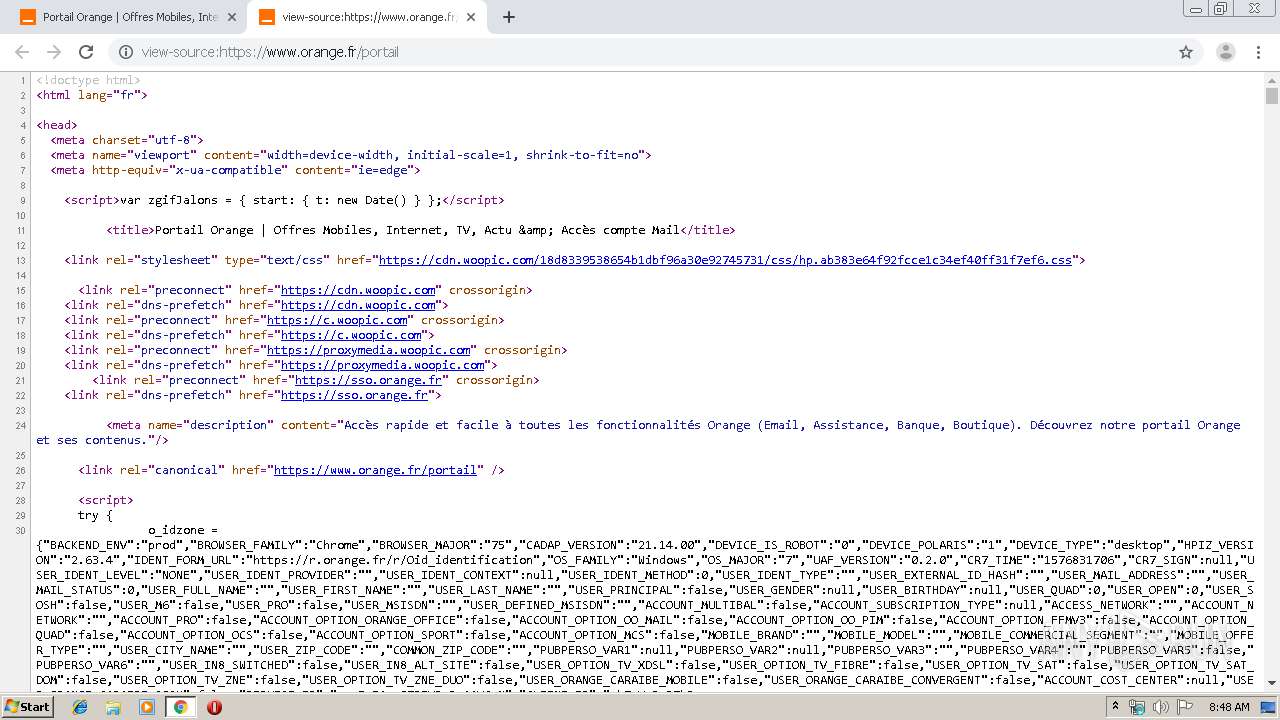Minimize the Chrome window
This screenshot has height=720, width=1280.
[1195, 8]
